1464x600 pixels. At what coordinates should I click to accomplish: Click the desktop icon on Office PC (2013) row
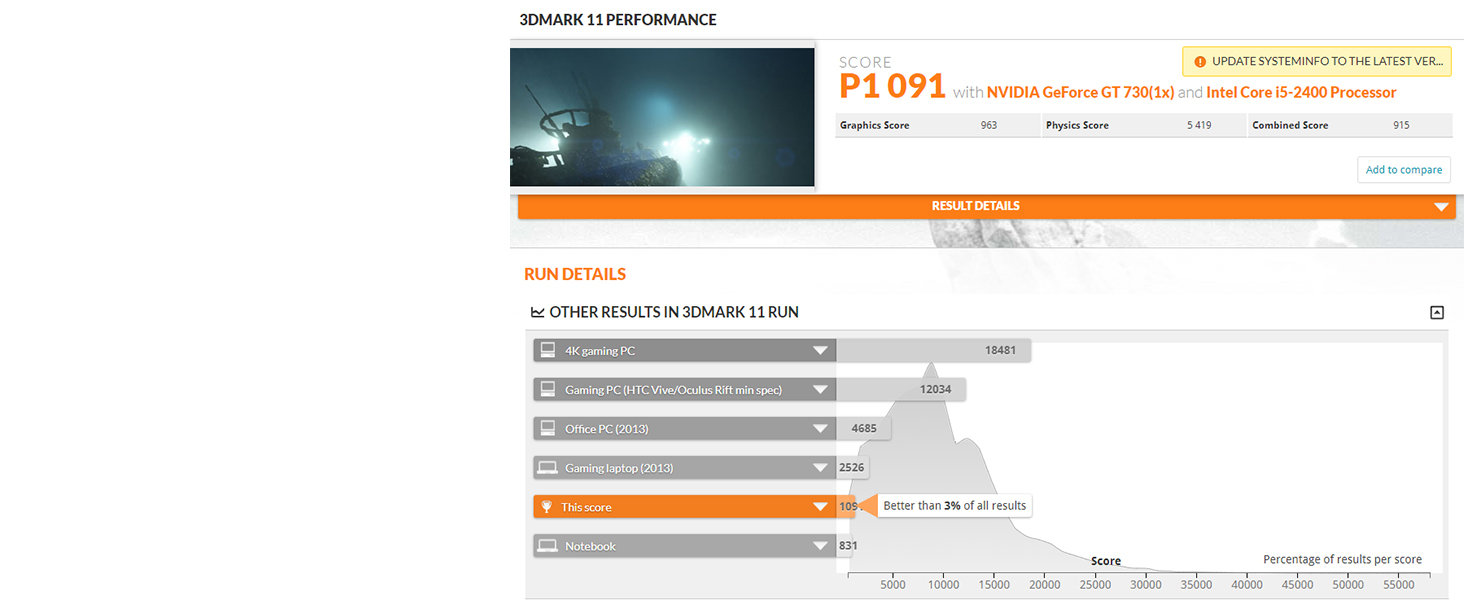point(547,428)
